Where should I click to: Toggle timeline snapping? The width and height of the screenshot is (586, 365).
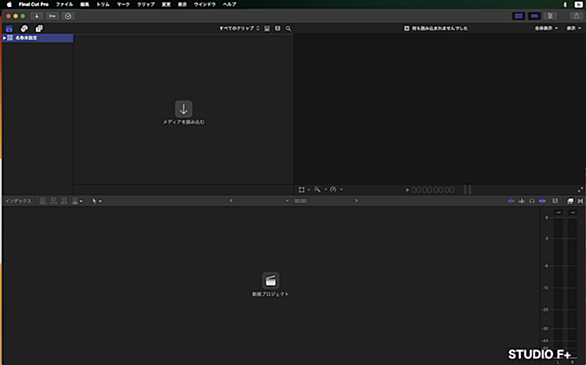542,201
